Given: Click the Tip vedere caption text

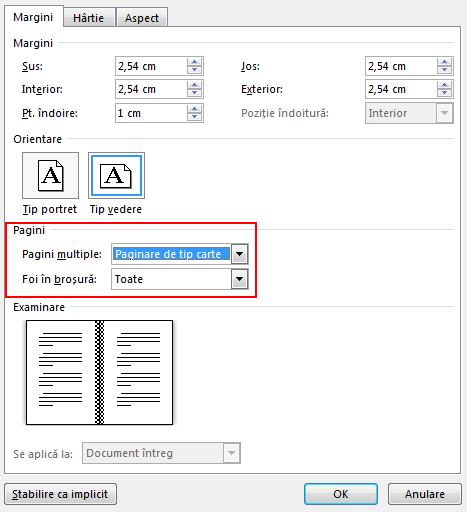Looking at the screenshot, I should pos(116,209).
